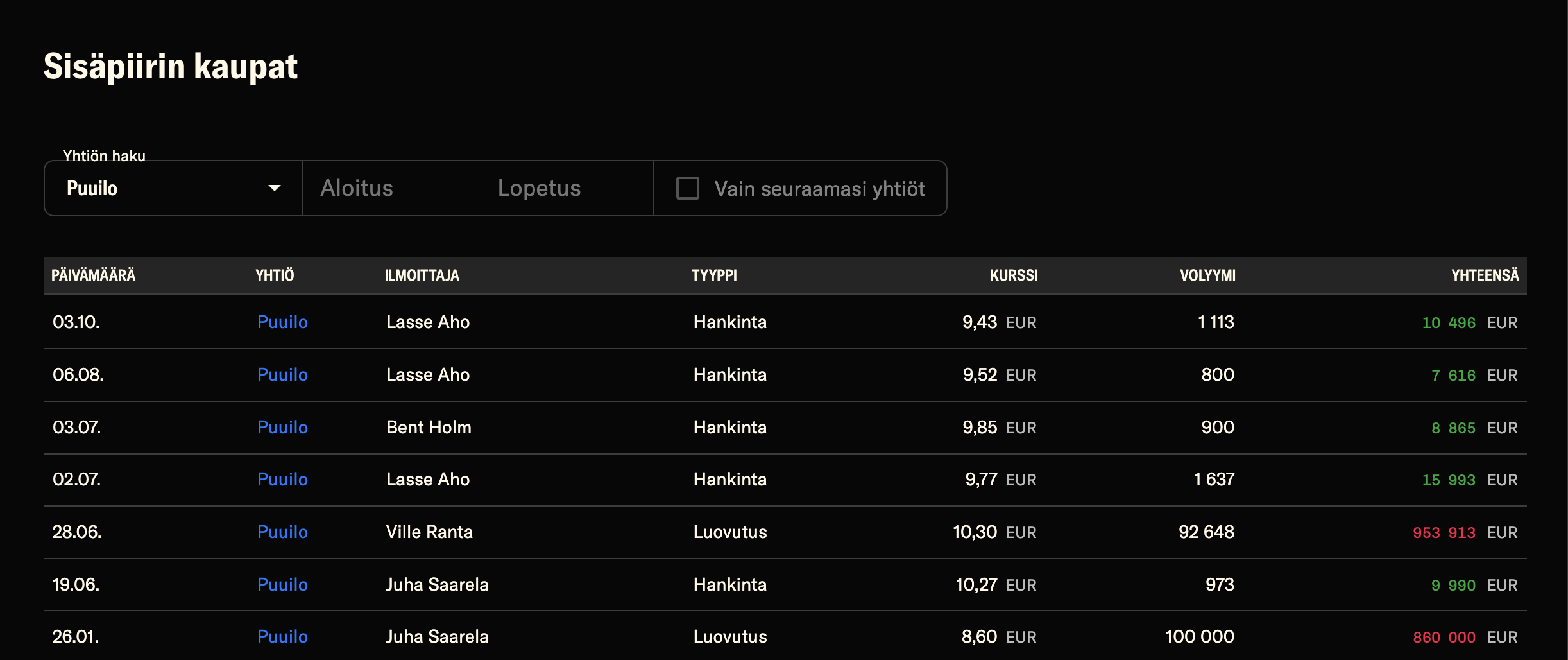Set the Aloitus start date field
Screen dimensions: 1568x660
pos(357,188)
